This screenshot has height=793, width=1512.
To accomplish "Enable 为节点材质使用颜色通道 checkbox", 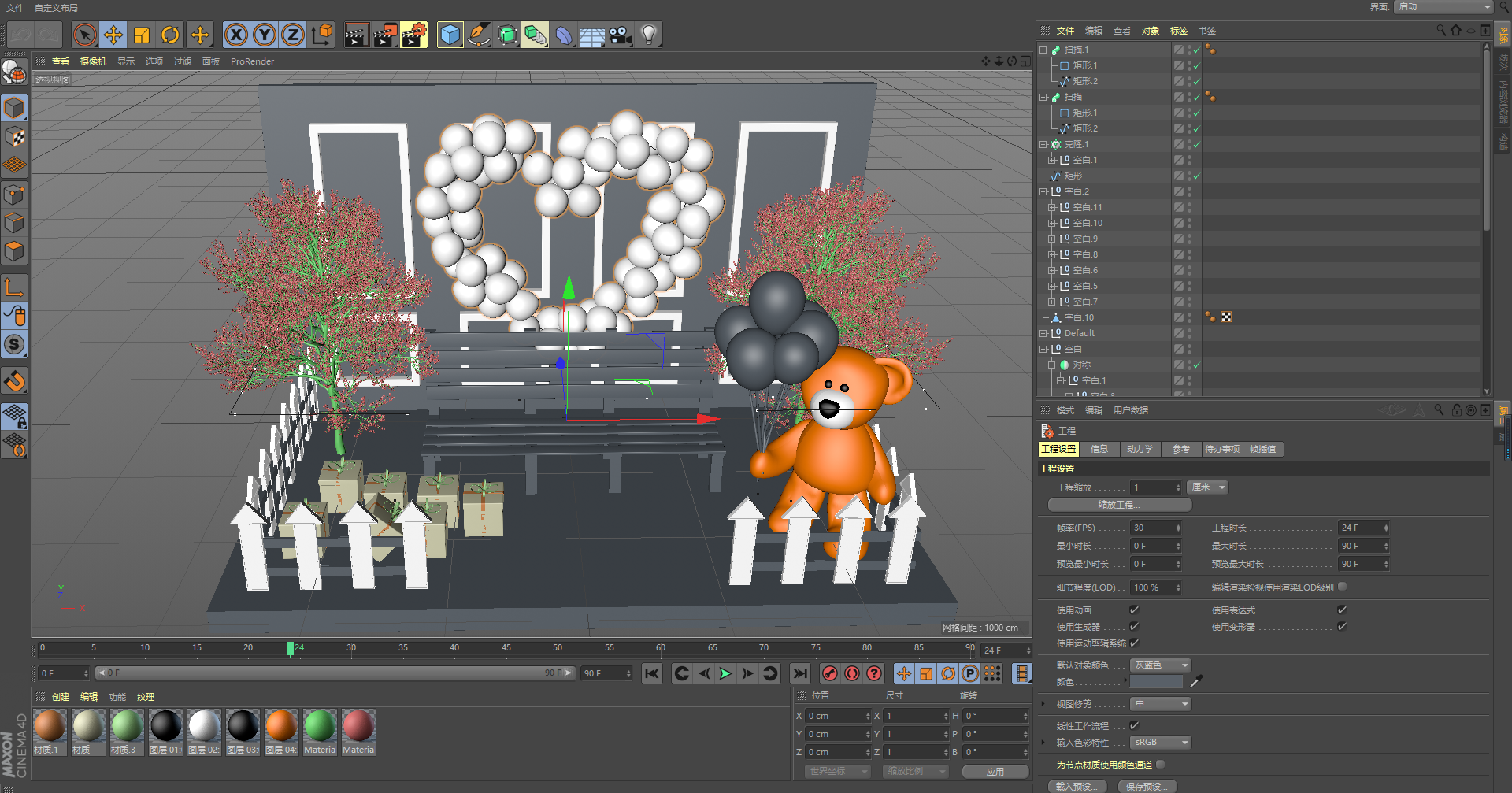I will 1161,764.
